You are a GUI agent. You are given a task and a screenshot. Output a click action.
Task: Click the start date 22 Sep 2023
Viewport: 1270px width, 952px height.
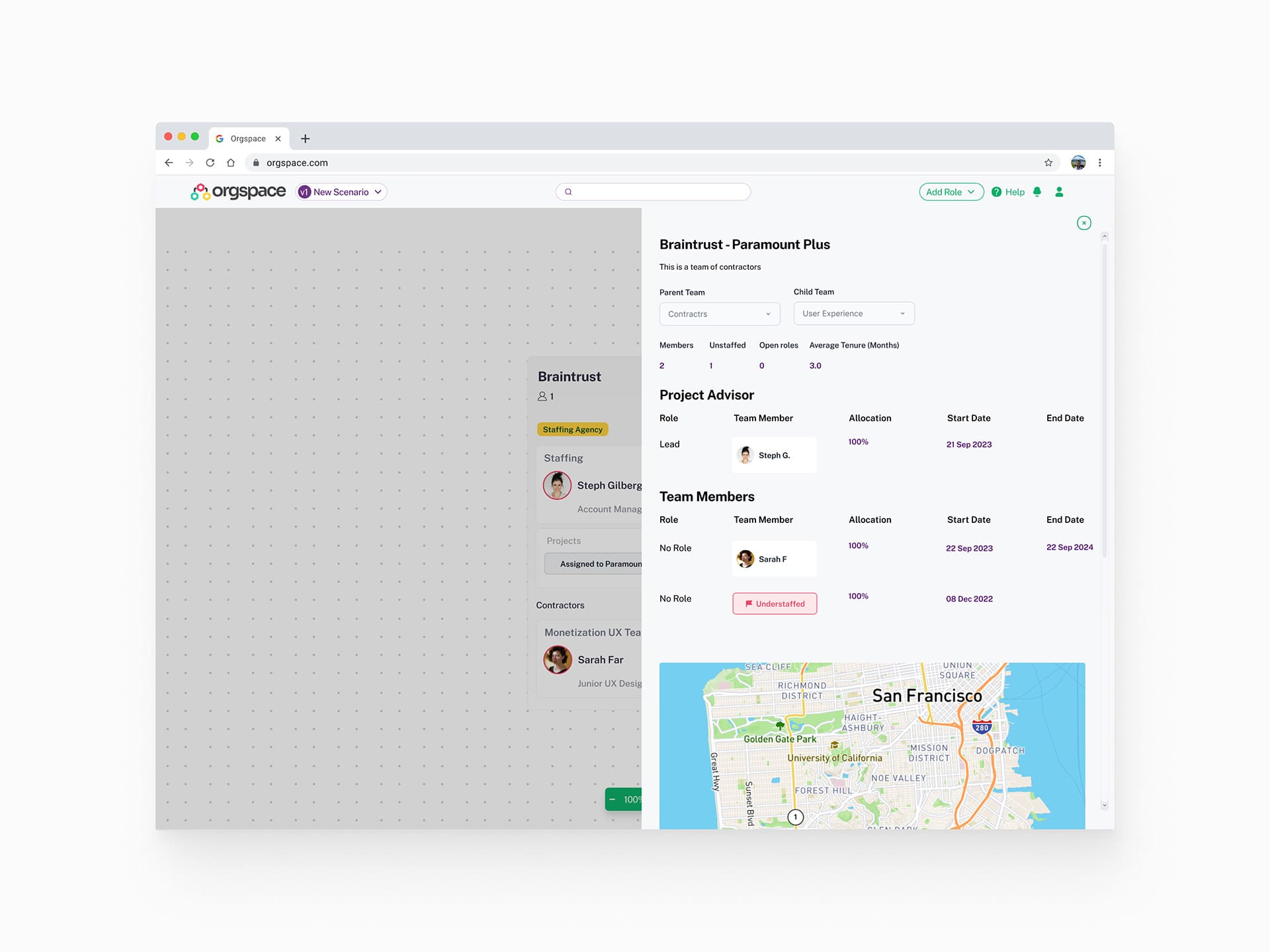point(969,548)
